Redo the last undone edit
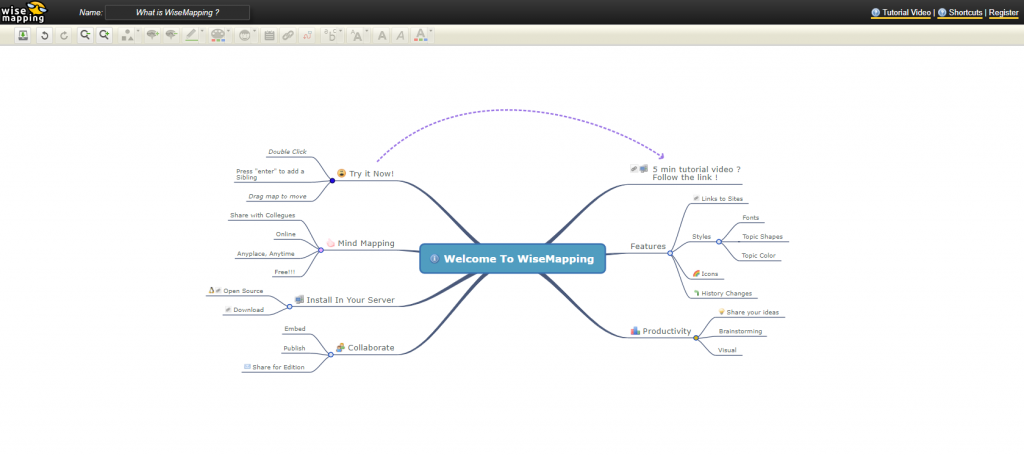 [64, 35]
